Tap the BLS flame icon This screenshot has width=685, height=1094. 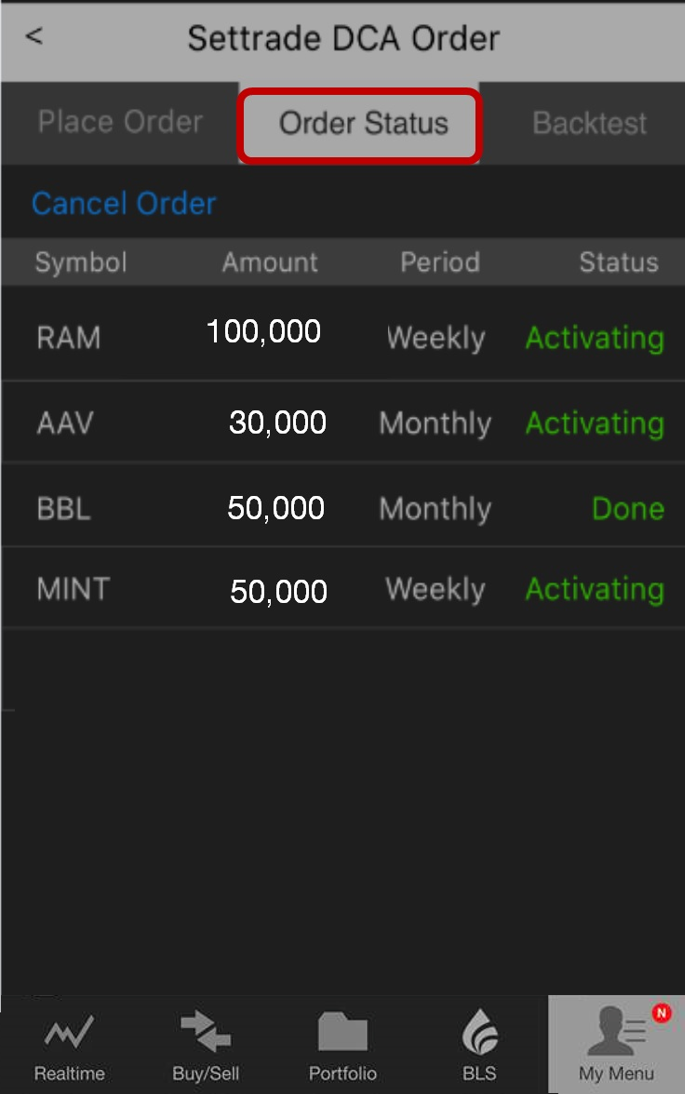tap(480, 1034)
